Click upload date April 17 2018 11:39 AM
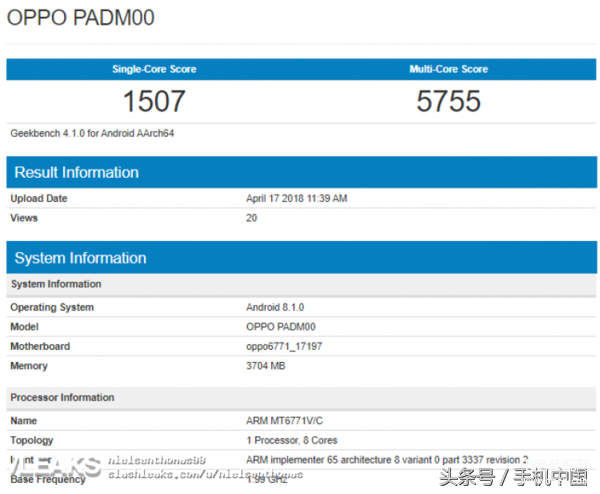 pos(297,198)
